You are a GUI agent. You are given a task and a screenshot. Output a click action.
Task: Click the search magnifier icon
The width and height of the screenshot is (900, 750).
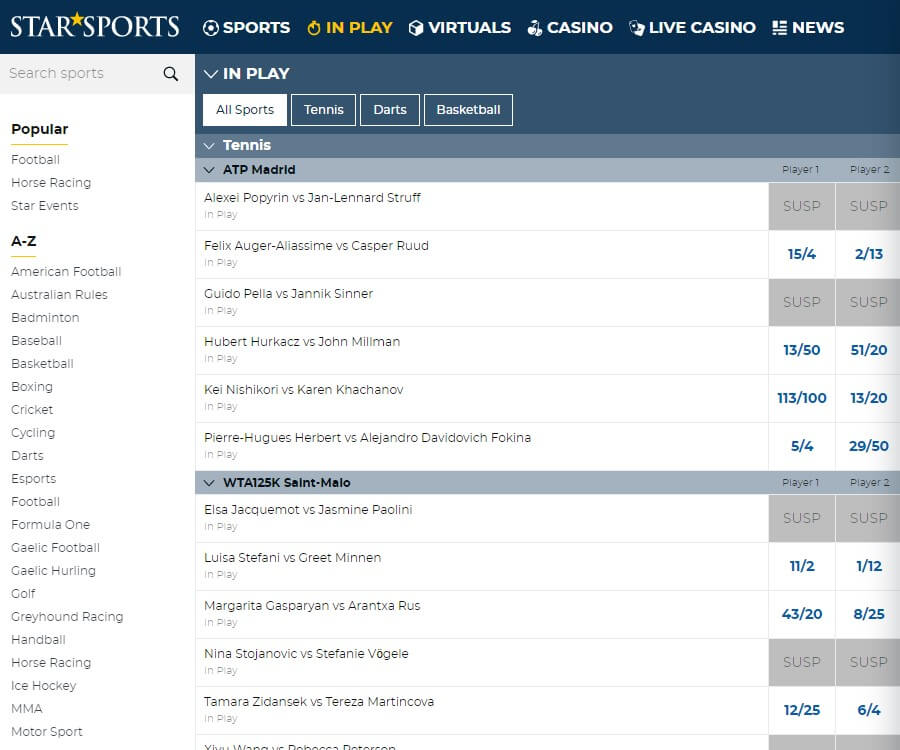[170, 73]
